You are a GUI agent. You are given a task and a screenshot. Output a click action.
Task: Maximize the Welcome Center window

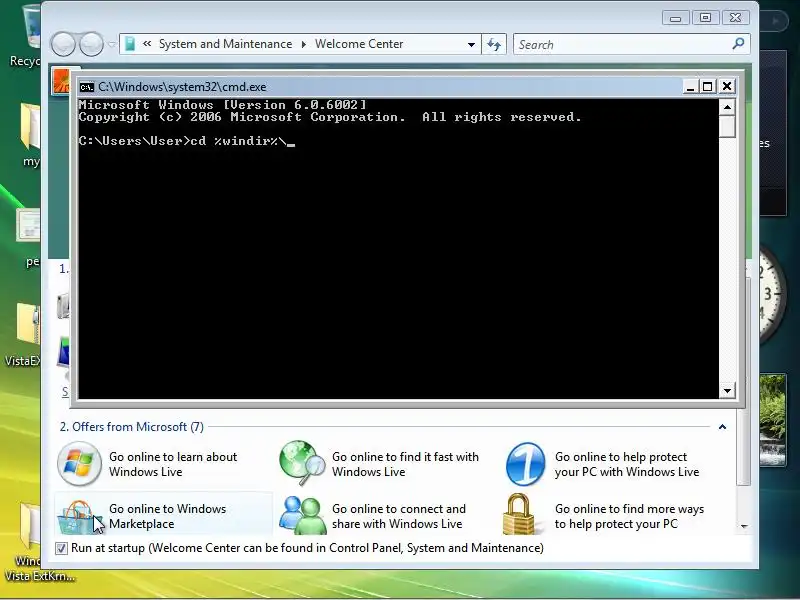pyautogui.click(x=705, y=18)
